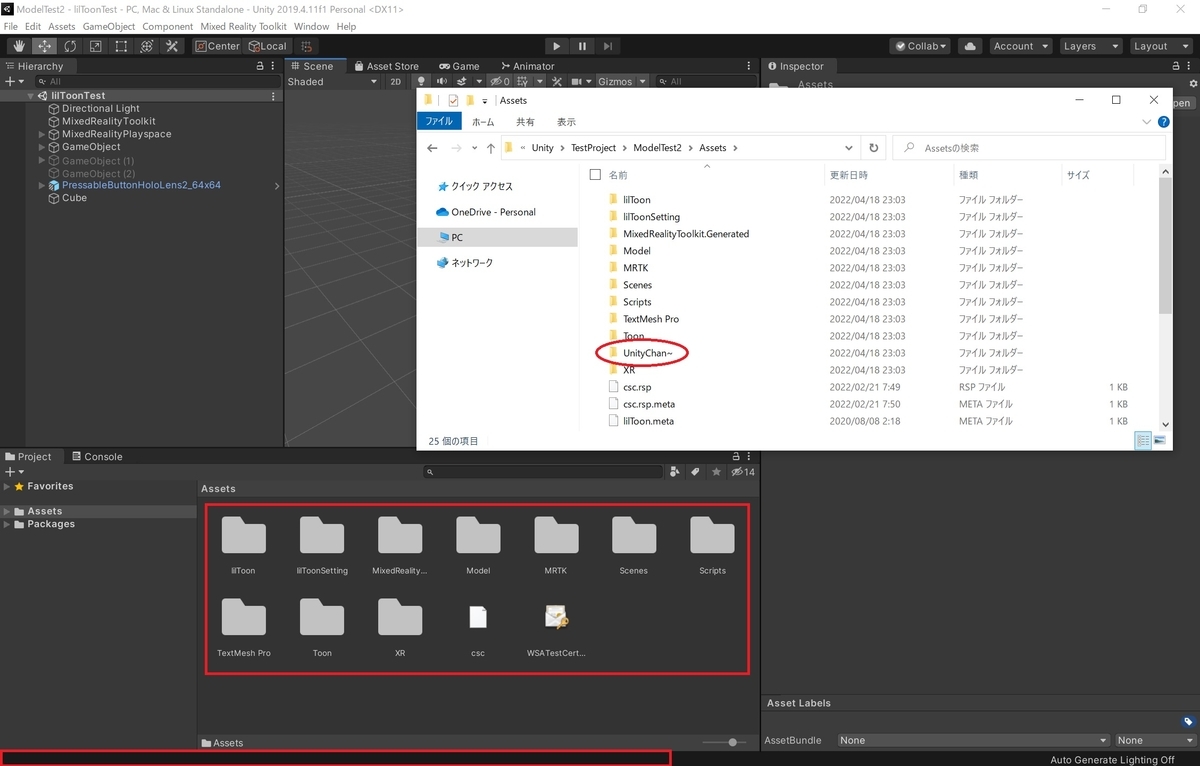The image size is (1200, 766).
Task: Expand PressableButtonHoloLens2_64x64 object
Action: pyautogui.click(x=42, y=185)
